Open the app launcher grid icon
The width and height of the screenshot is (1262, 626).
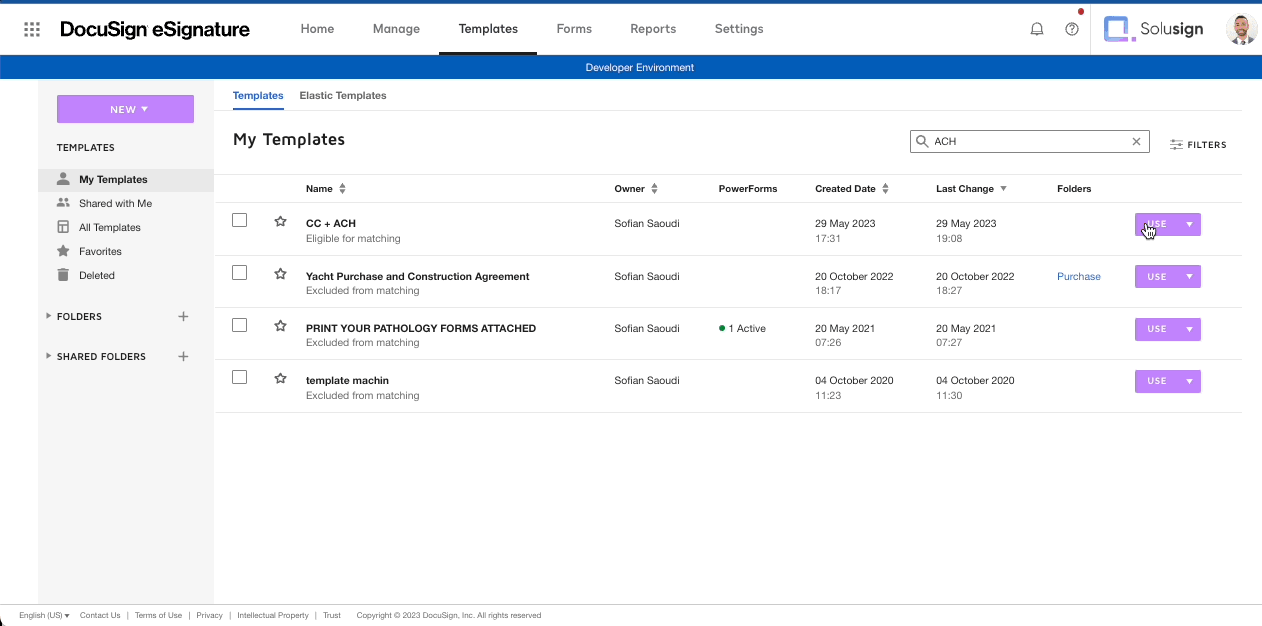(32, 29)
